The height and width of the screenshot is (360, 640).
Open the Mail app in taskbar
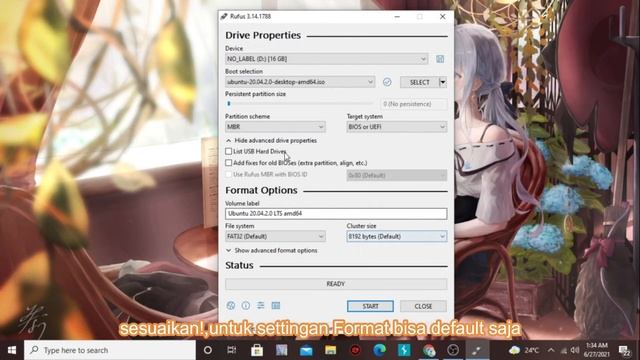(306, 350)
